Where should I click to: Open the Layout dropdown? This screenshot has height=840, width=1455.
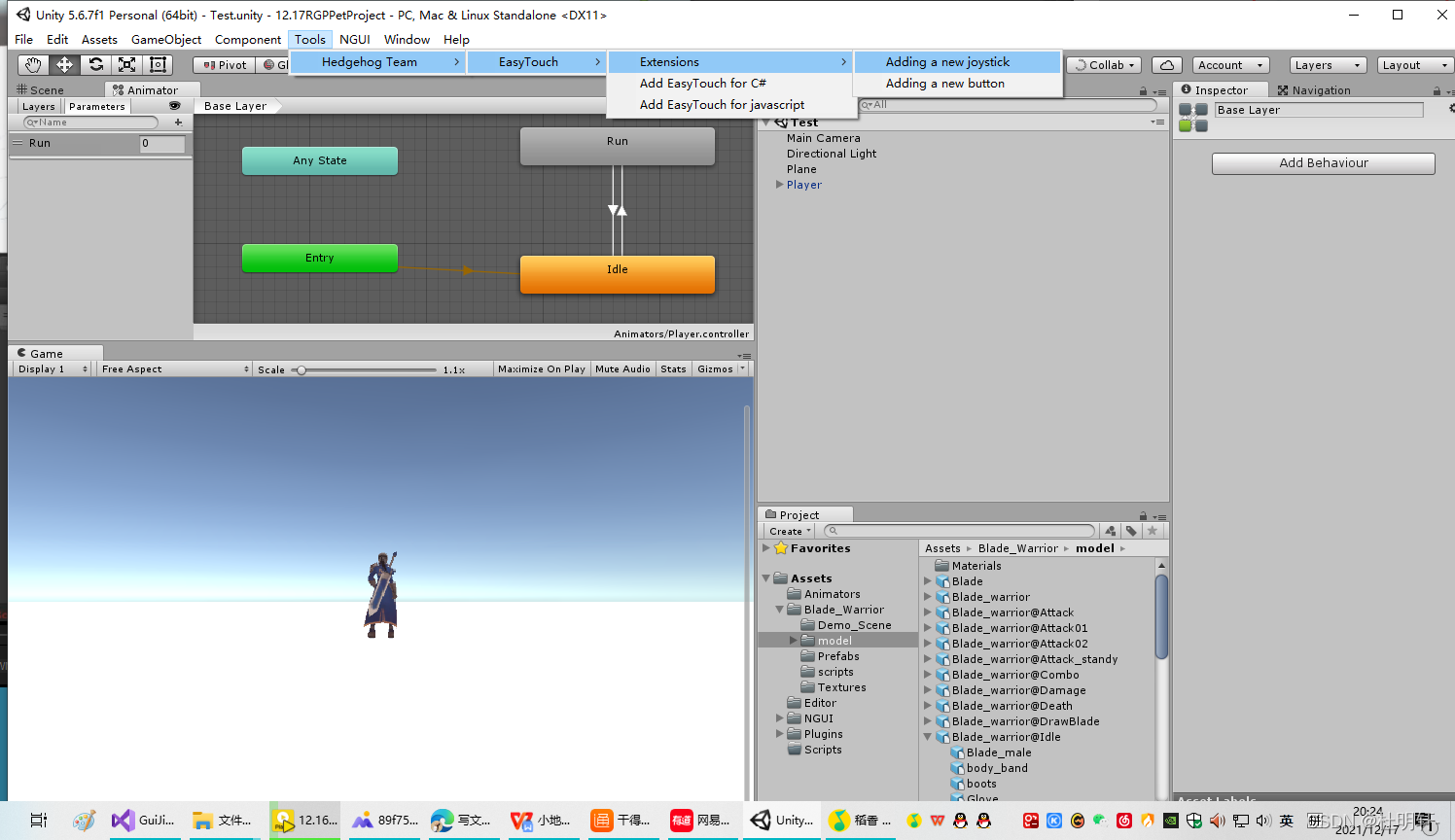1415,65
